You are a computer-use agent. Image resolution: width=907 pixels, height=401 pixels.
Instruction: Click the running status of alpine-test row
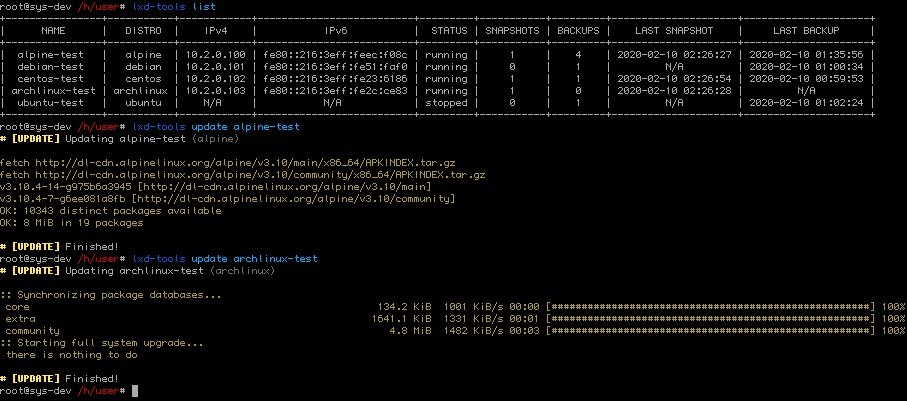pos(446,55)
